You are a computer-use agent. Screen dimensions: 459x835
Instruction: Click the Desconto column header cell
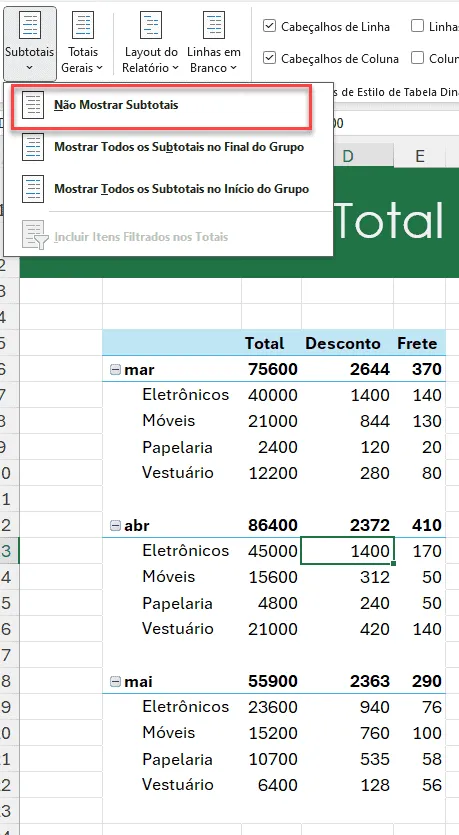click(342, 343)
